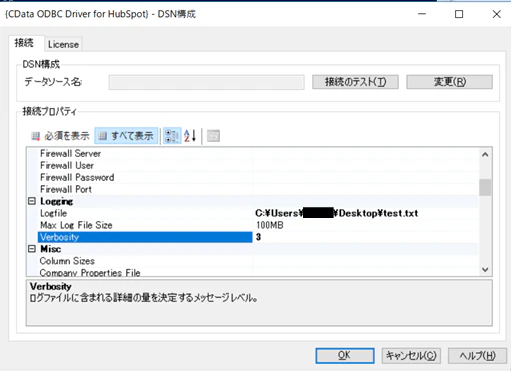The height and width of the screenshot is (372, 512).
Task: Show all properties (すべて表示)
Action: point(126,136)
